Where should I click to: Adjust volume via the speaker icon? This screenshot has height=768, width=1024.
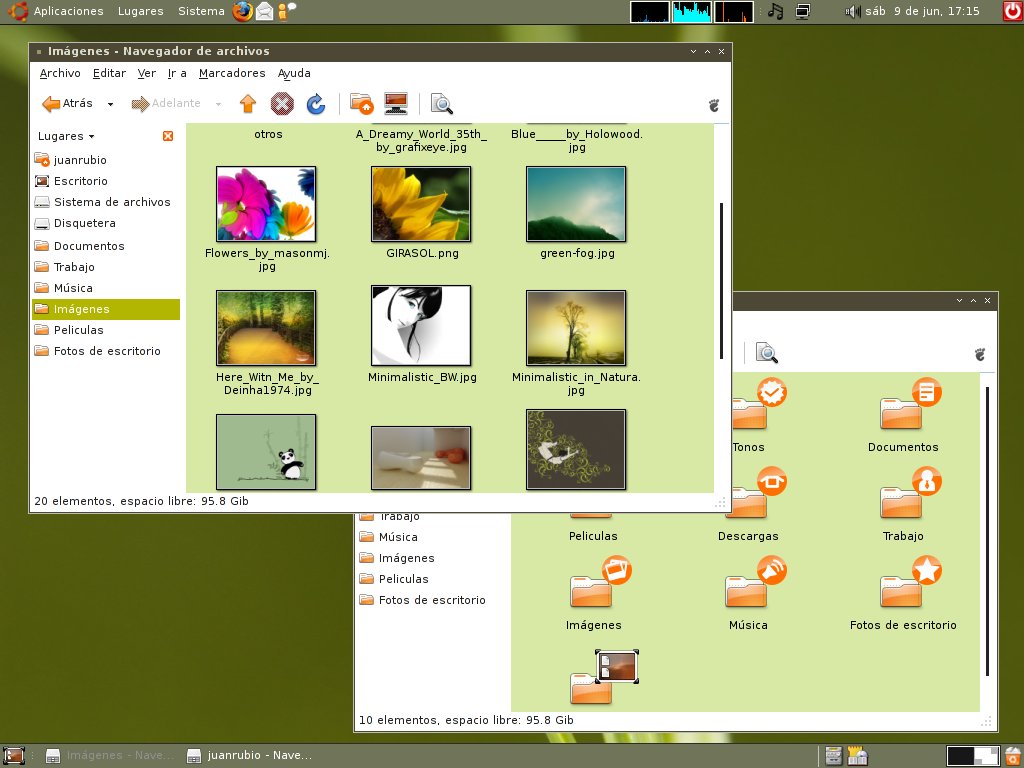852,11
